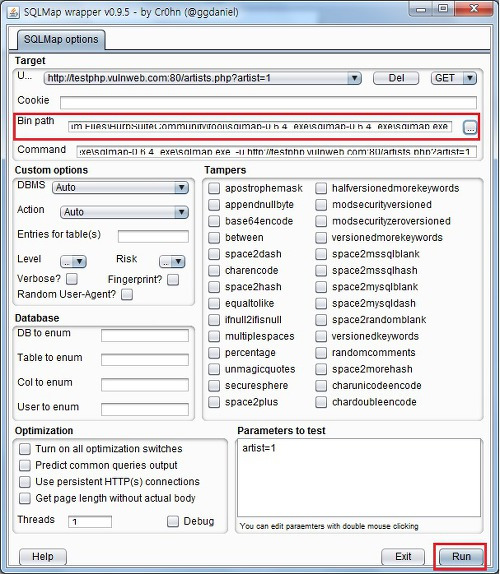Check the equaltolike tamper

(x=214, y=303)
